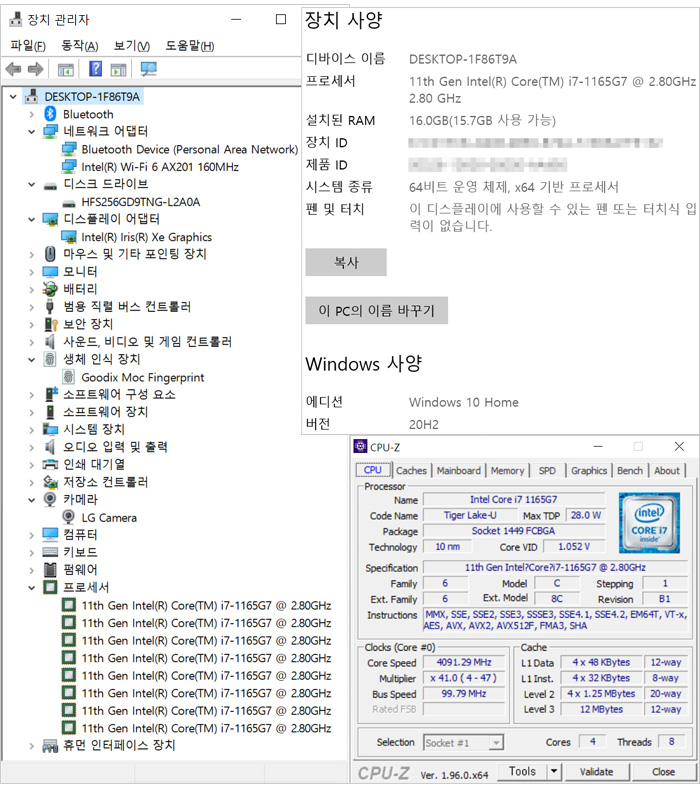Collapse the 프로세서 category
This screenshot has width=700, height=787.
click(32, 587)
